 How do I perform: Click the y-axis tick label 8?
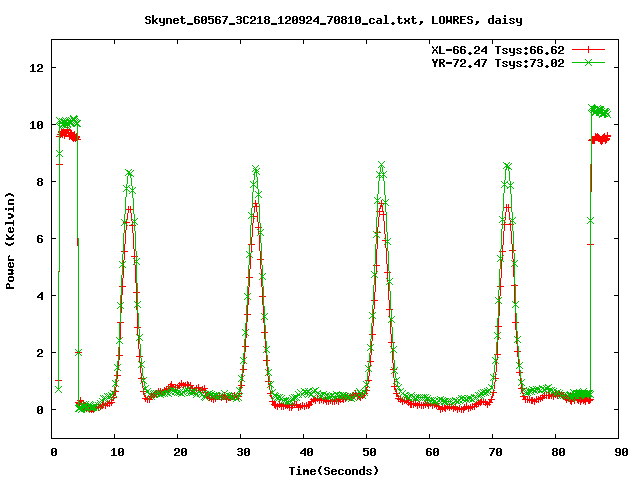pyautogui.click(x=40, y=182)
